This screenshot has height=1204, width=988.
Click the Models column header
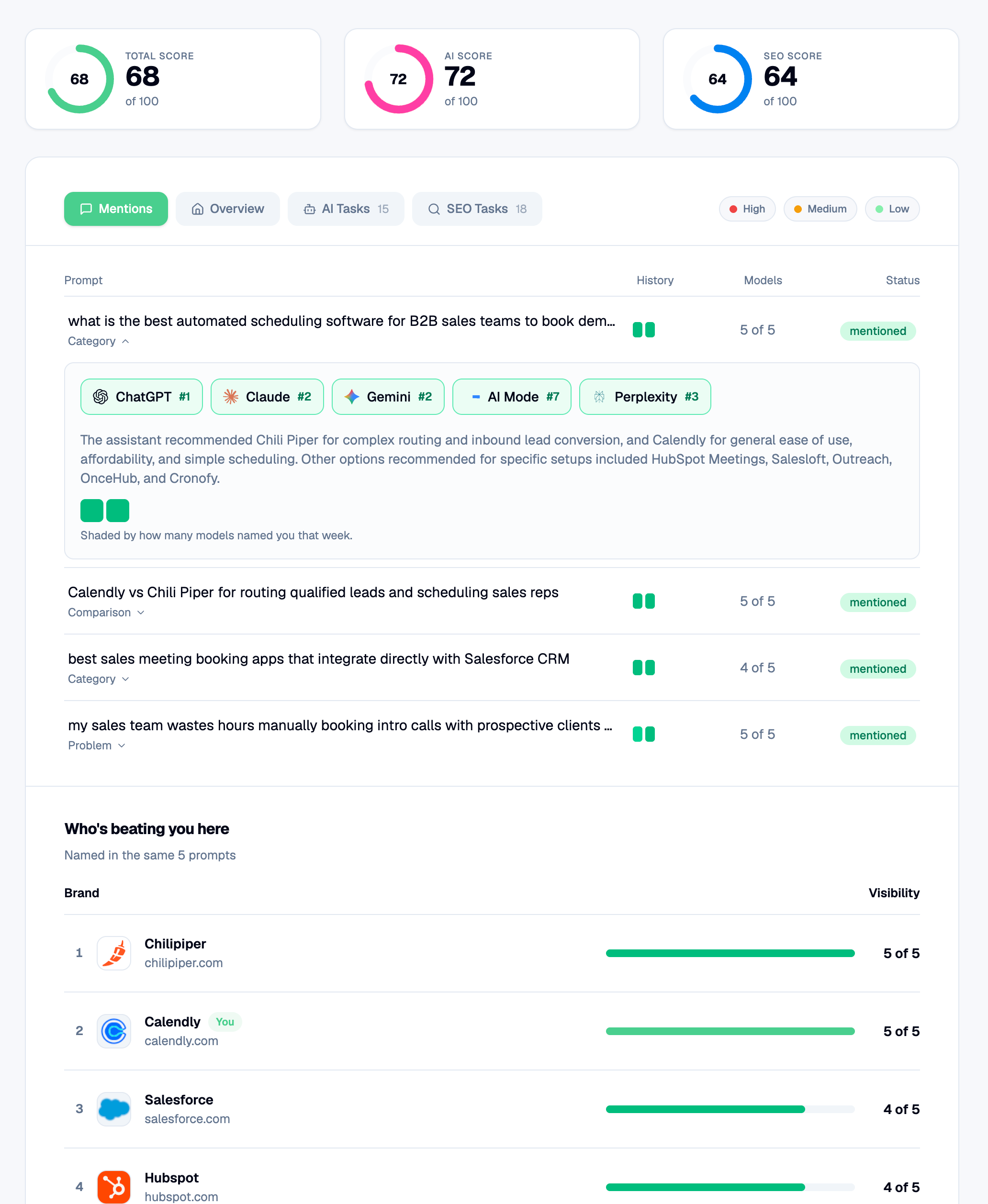(x=763, y=280)
